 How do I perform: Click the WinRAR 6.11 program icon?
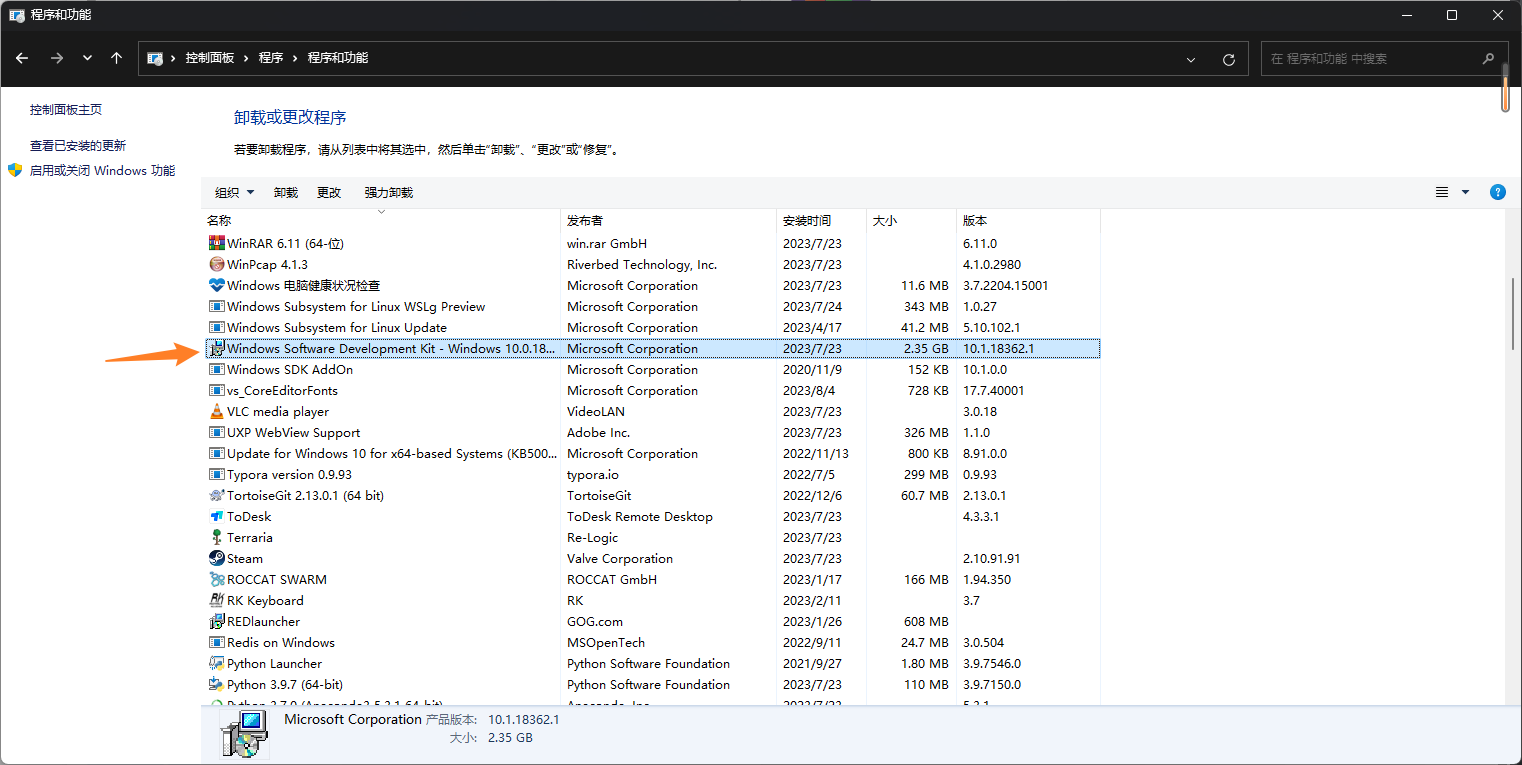click(217, 243)
